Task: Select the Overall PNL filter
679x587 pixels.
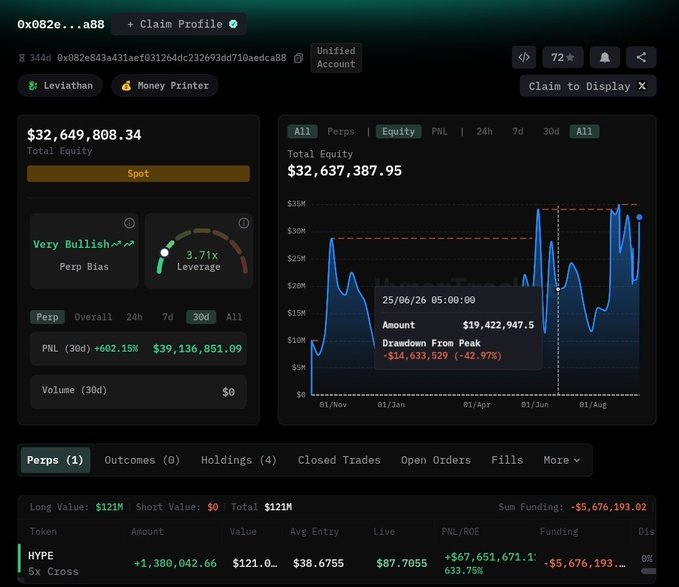Action: click(x=93, y=317)
